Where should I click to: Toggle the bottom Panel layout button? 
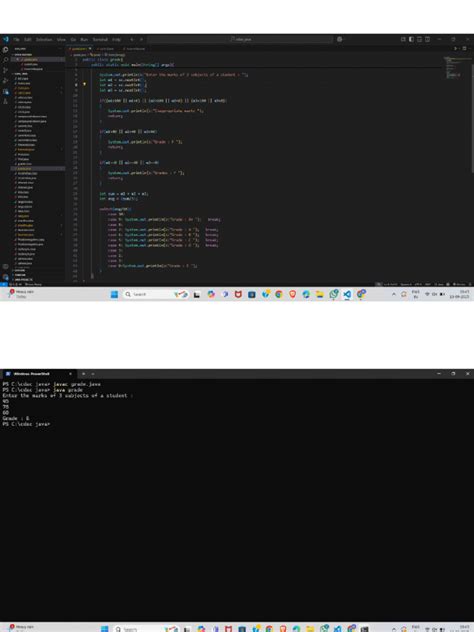point(419,39)
